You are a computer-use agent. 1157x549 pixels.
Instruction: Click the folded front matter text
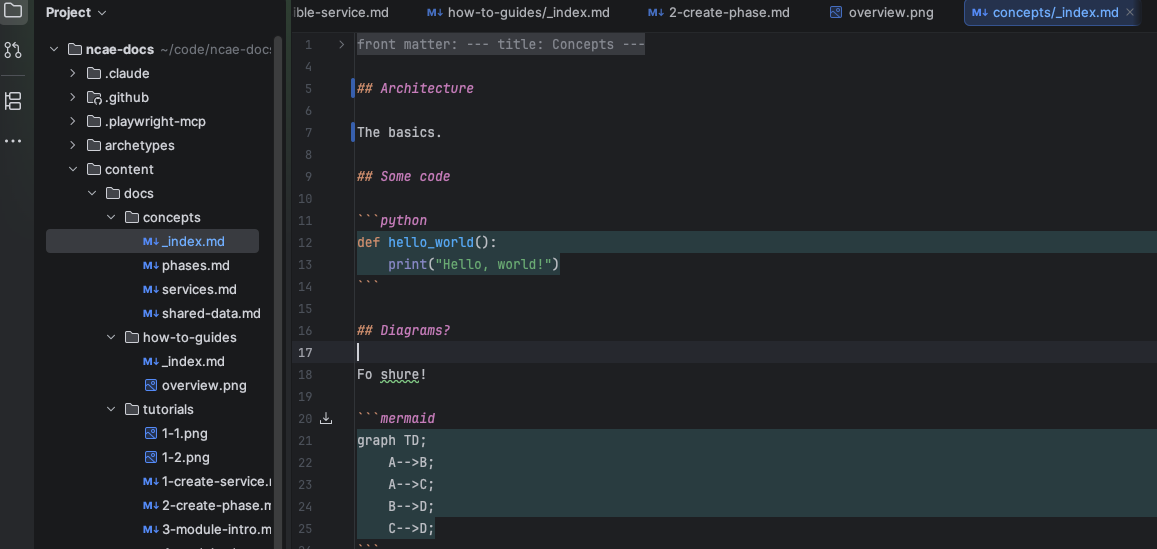pos(501,45)
